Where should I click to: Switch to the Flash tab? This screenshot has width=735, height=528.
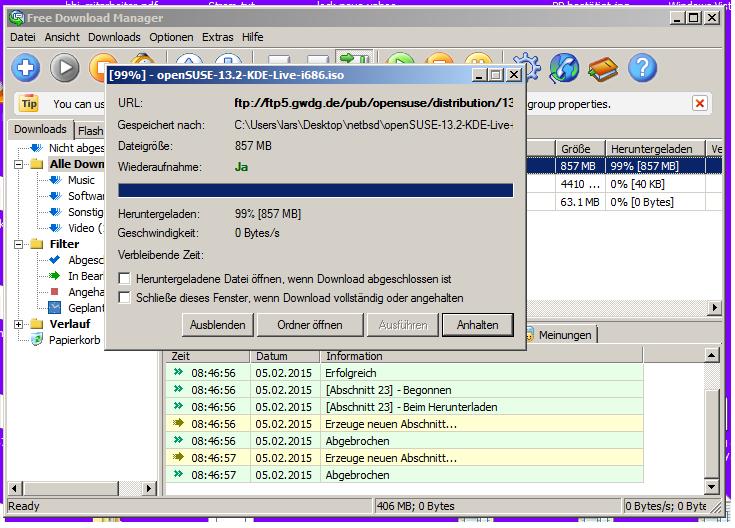pos(90,131)
